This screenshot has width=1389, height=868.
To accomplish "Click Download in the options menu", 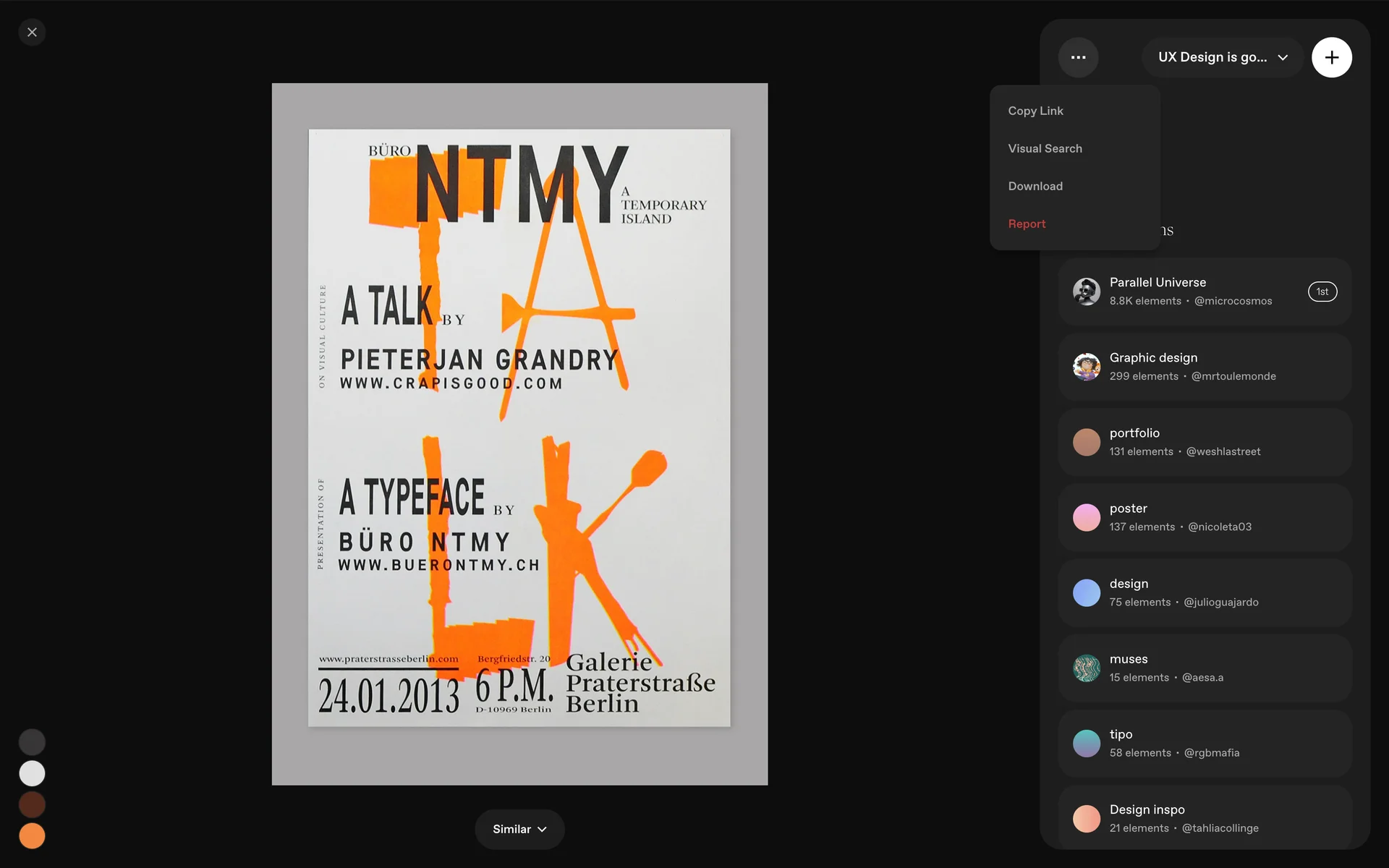I will (x=1035, y=186).
